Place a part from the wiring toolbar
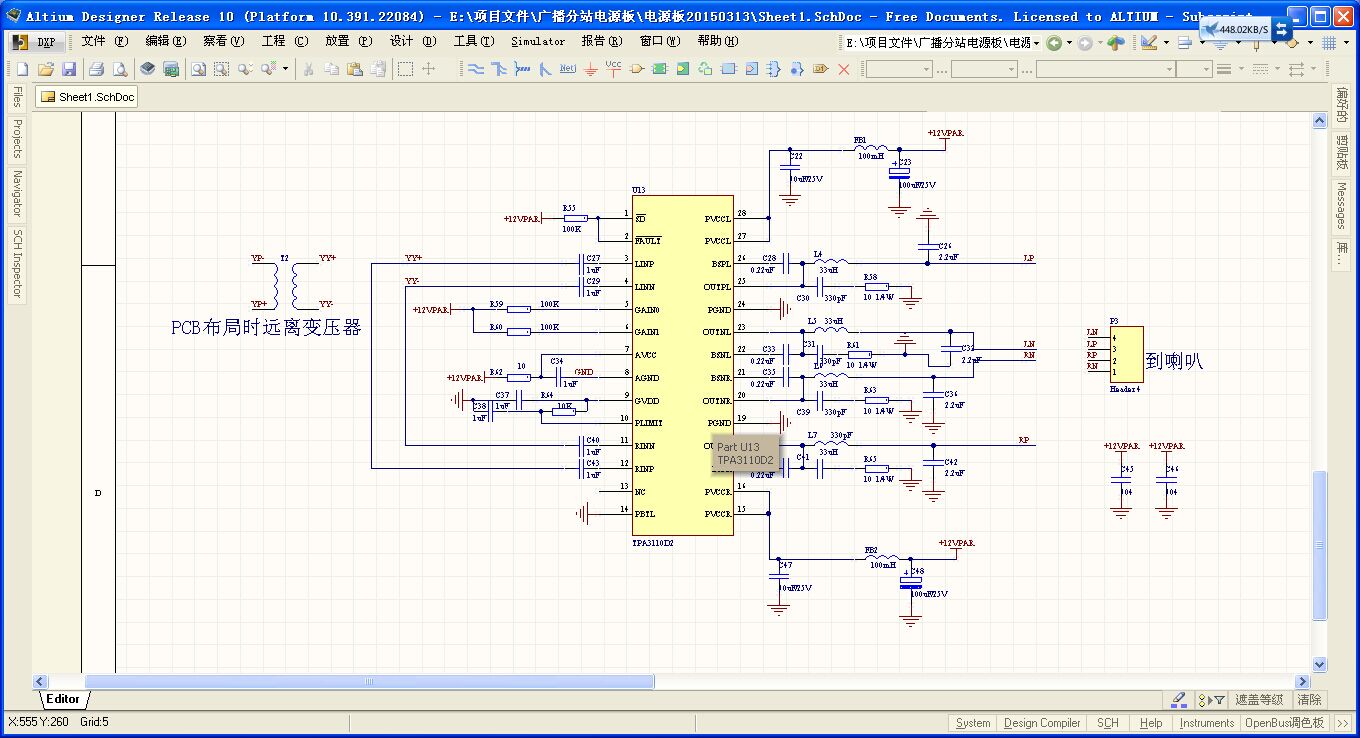The height and width of the screenshot is (738, 1360). (636, 69)
